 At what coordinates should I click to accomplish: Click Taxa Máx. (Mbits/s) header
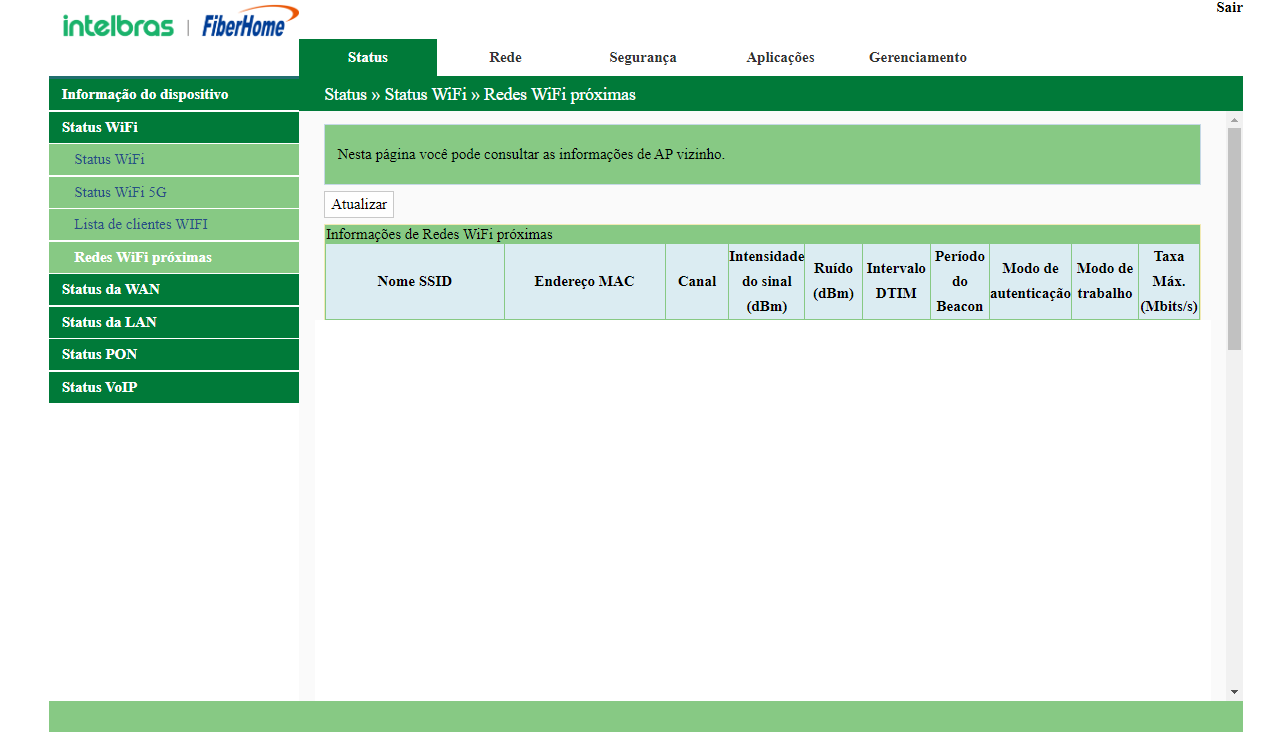coord(1169,282)
